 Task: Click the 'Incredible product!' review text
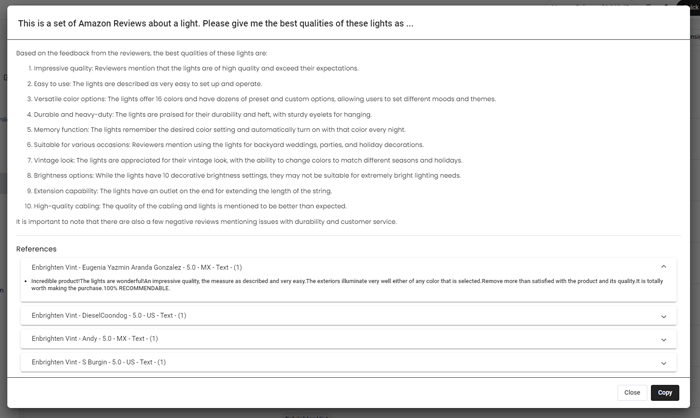(x=345, y=285)
